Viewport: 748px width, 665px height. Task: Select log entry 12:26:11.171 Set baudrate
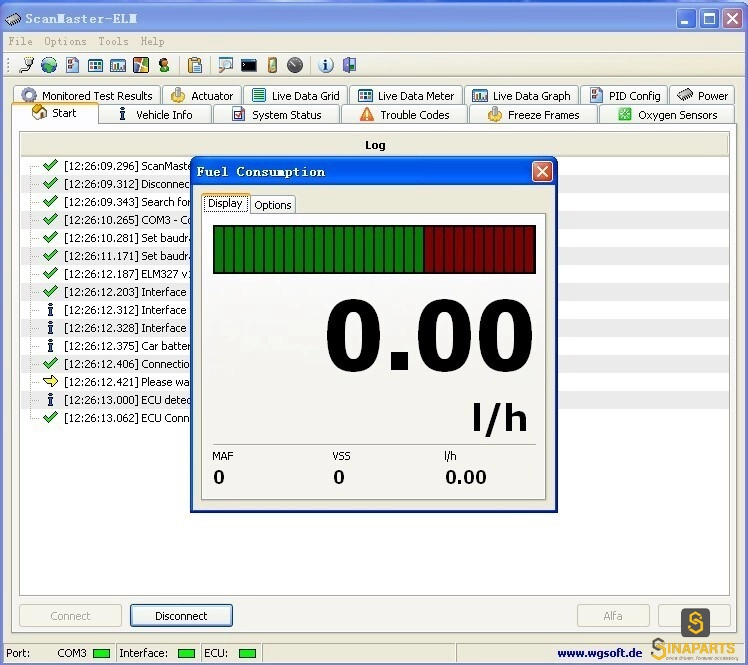click(x=126, y=256)
